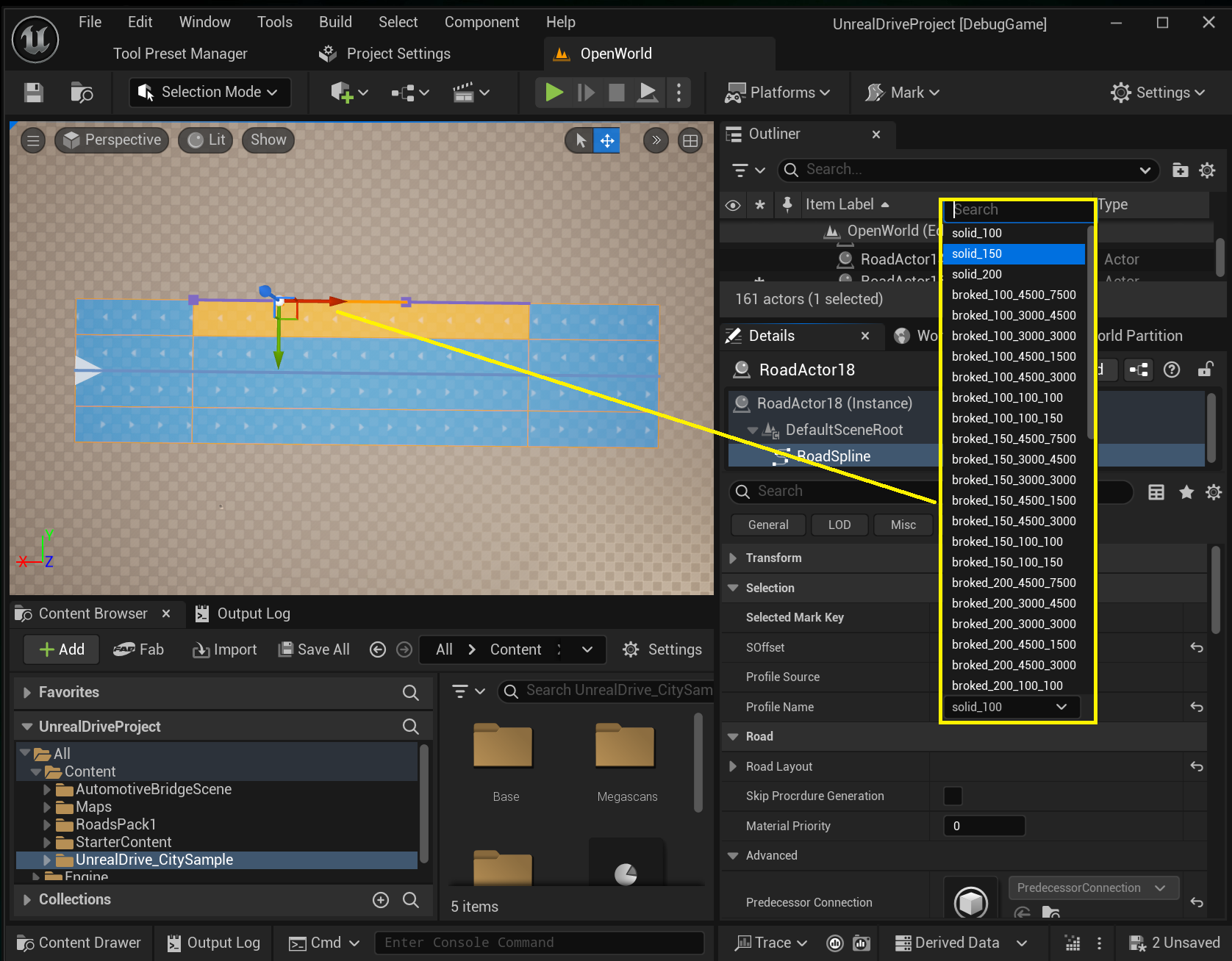
Task: Click the Material Priority value field
Action: click(x=984, y=826)
